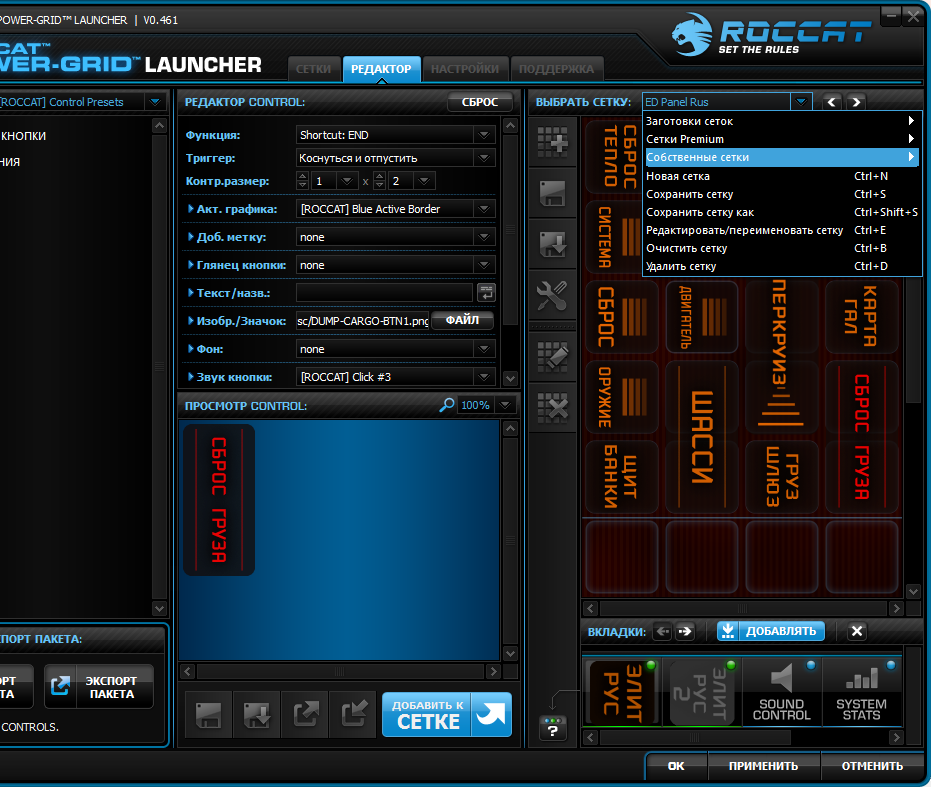Open the Триггер dropdown
Image resolution: width=931 pixels, height=787 pixels.
click(x=484, y=158)
